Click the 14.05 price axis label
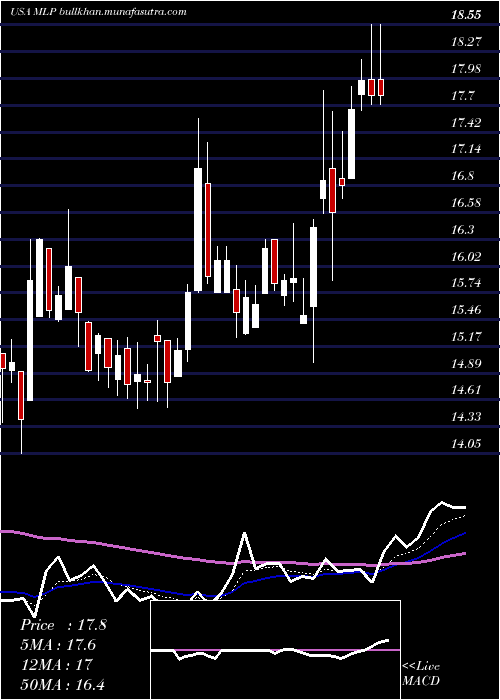 pyautogui.click(x=466, y=443)
